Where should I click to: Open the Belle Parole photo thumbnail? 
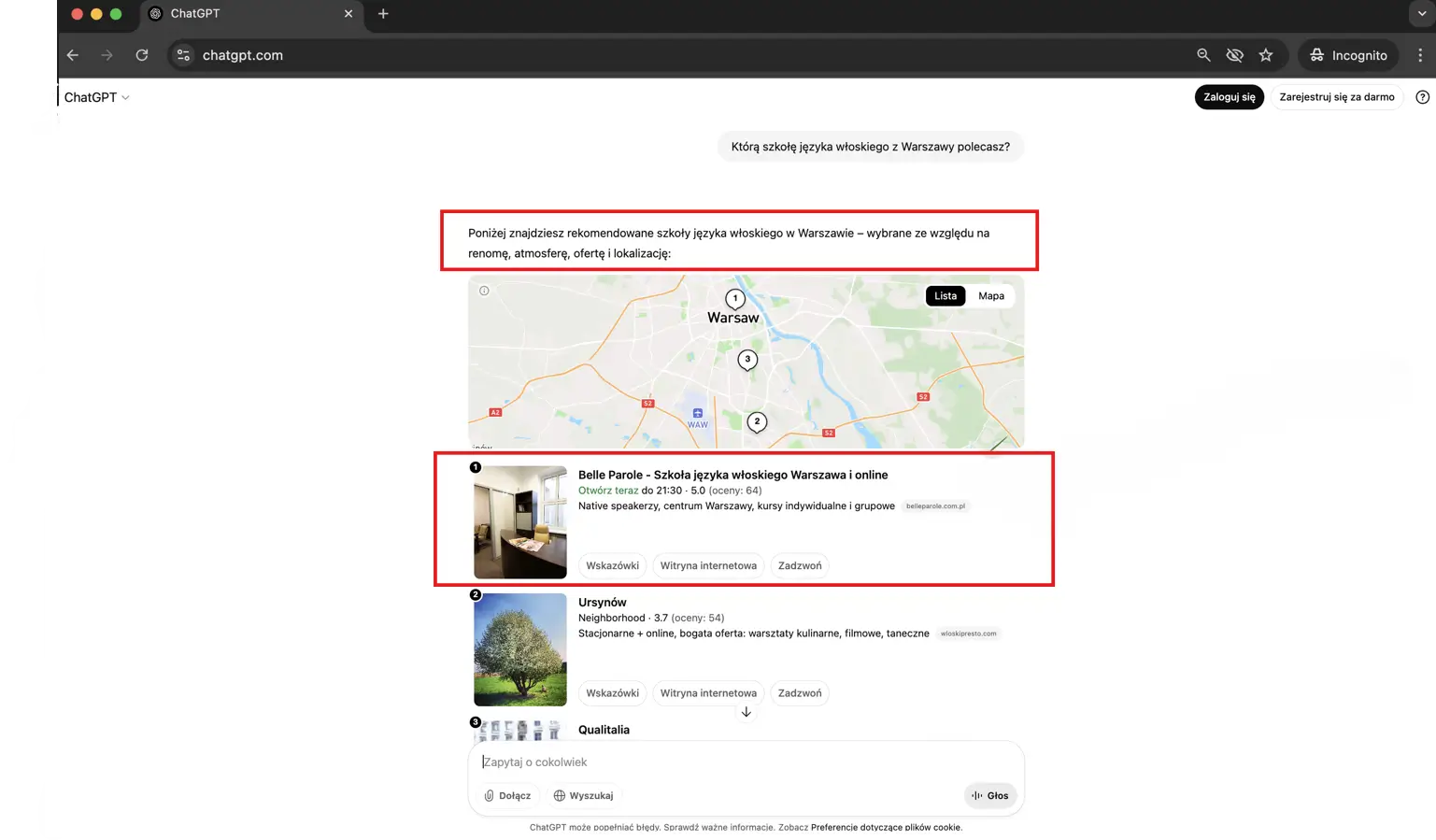pos(520,522)
